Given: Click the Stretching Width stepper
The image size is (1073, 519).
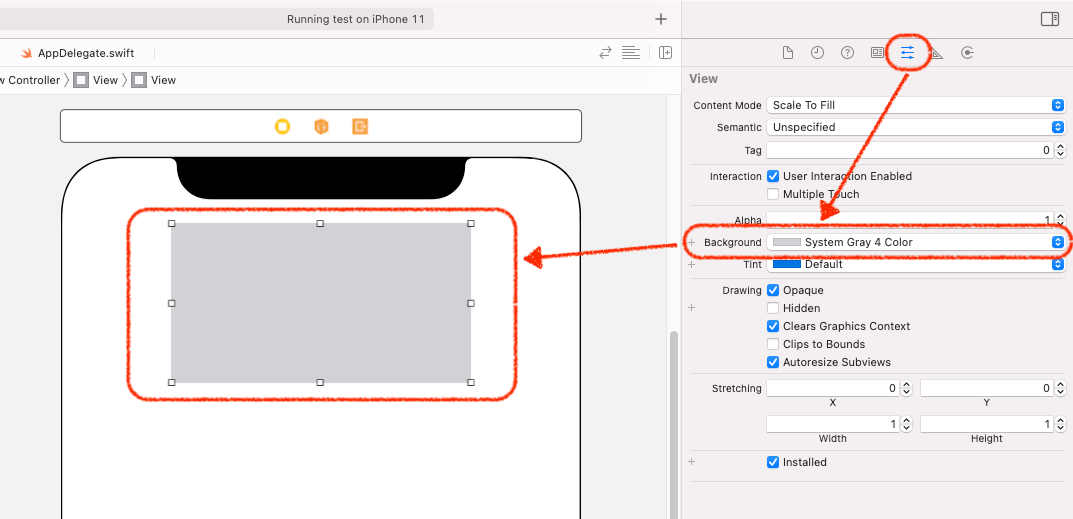Looking at the screenshot, I should (x=906, y=425).
